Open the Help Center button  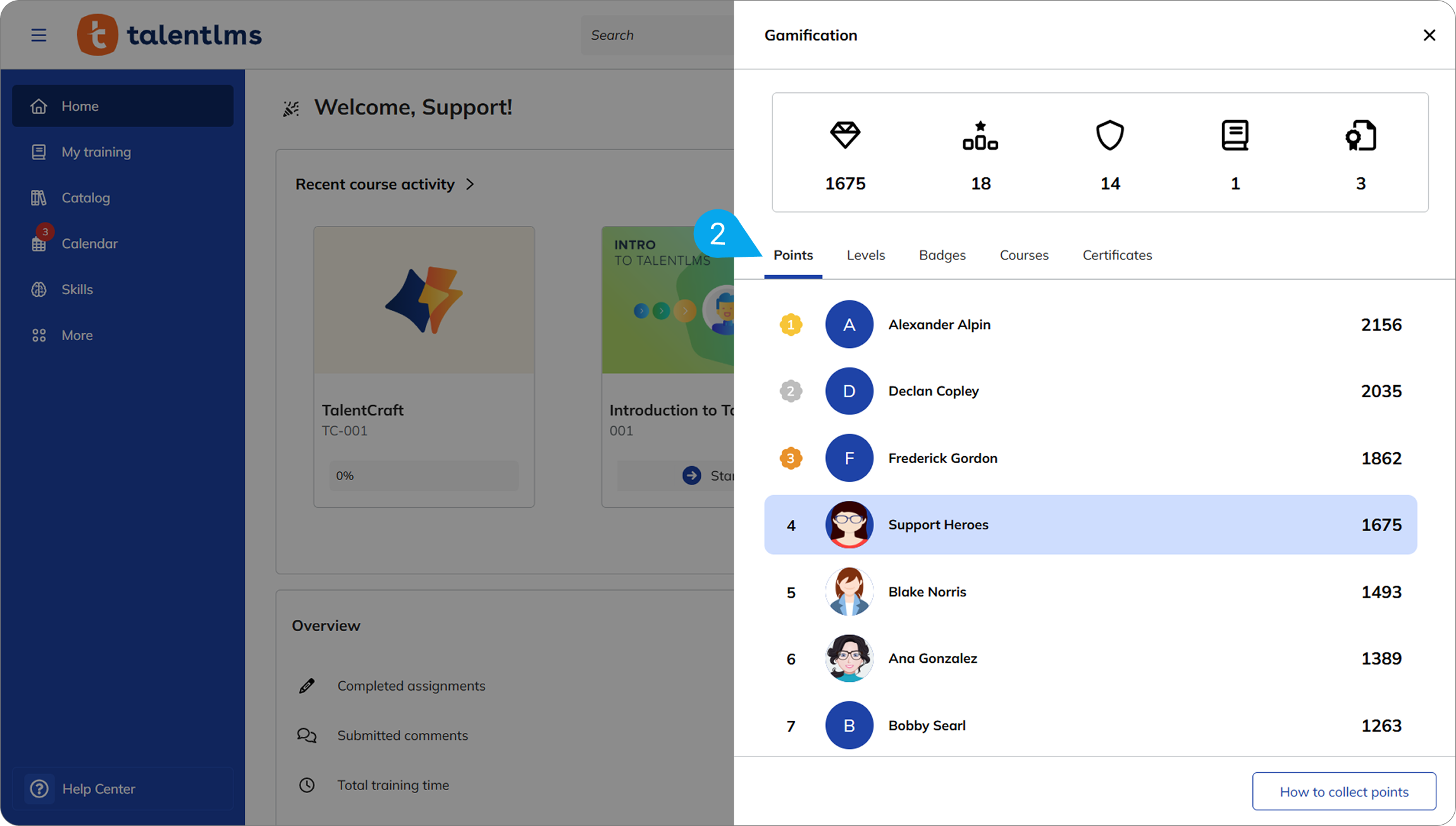(123, 789)
